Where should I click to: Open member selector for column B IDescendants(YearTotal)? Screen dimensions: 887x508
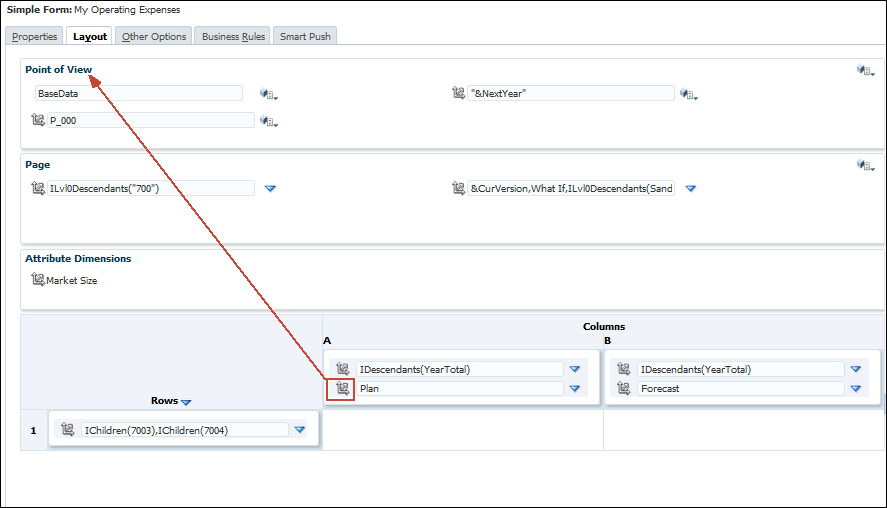pyautogui.click(x=623, y=369)
